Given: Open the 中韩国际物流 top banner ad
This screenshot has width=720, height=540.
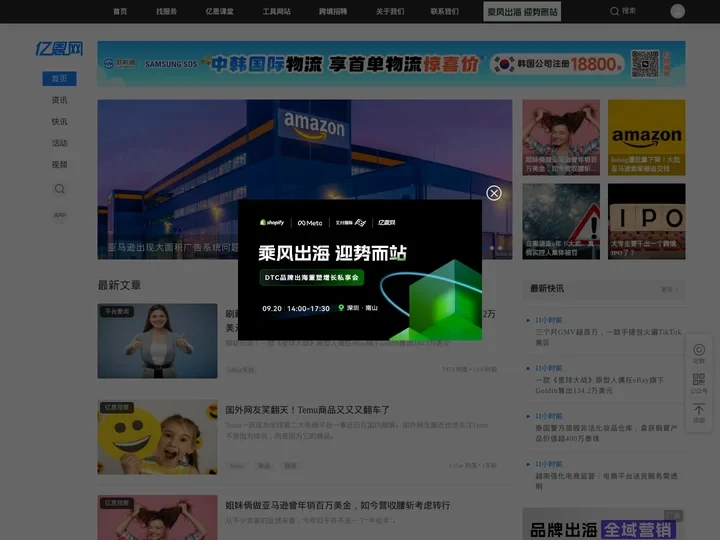Looking at the screenshot, I should [x=391, y=64].
